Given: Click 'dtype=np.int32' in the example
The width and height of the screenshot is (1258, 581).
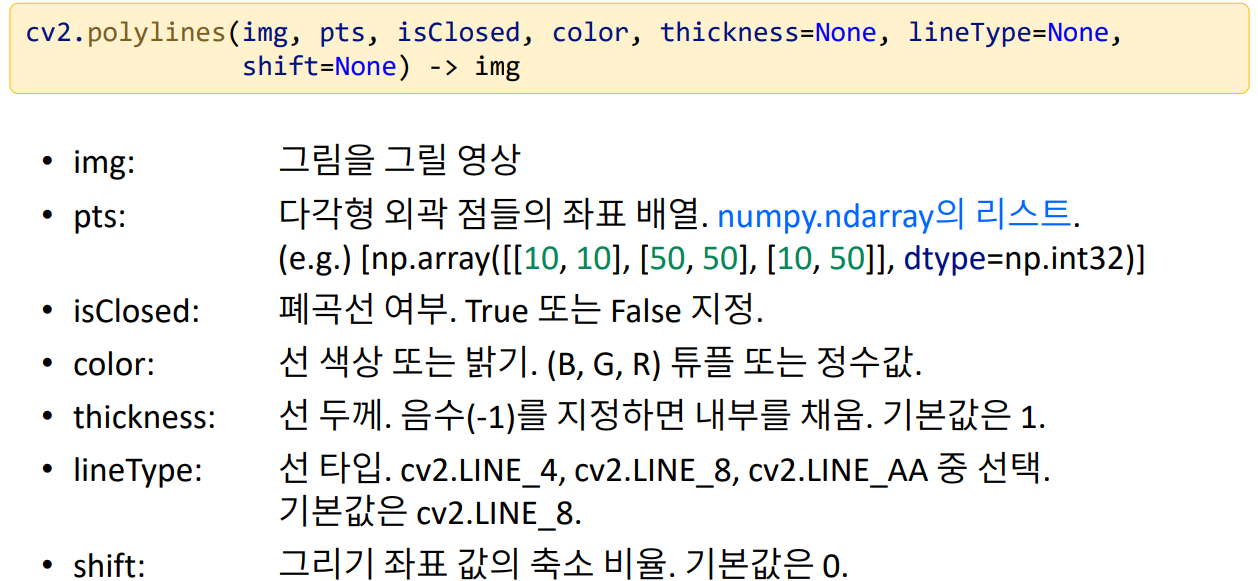Looking at the screenshot, I should [x=1019, y=259].
